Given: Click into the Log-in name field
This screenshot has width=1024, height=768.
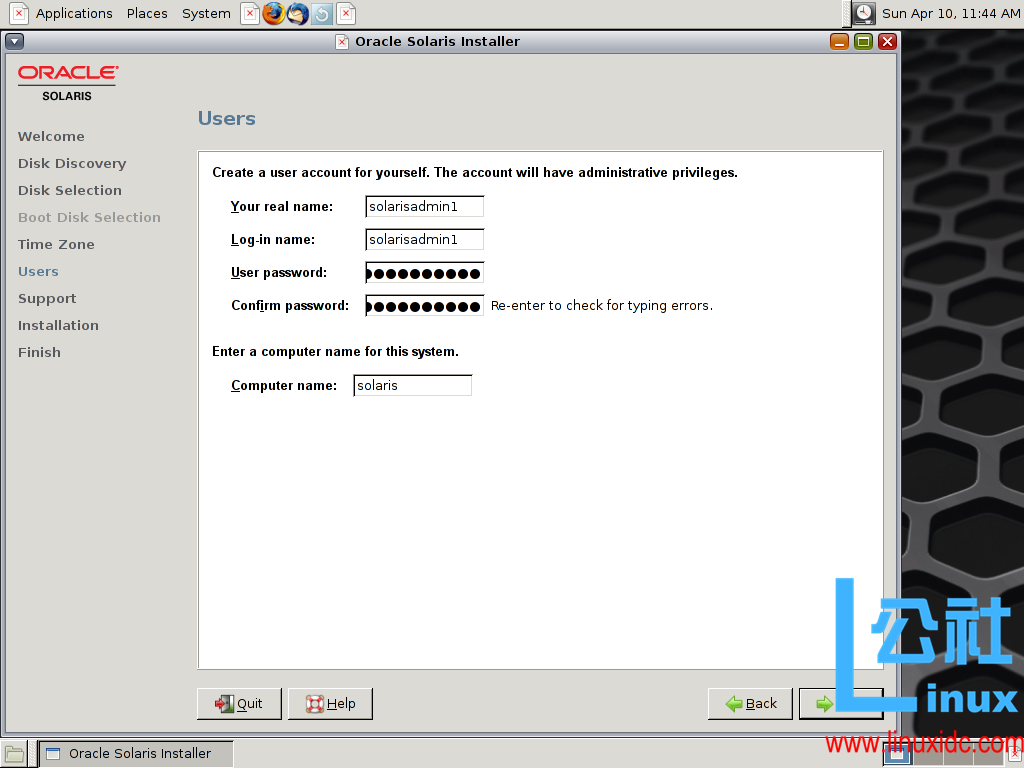Looking at the screenshot, I should 424,240.
